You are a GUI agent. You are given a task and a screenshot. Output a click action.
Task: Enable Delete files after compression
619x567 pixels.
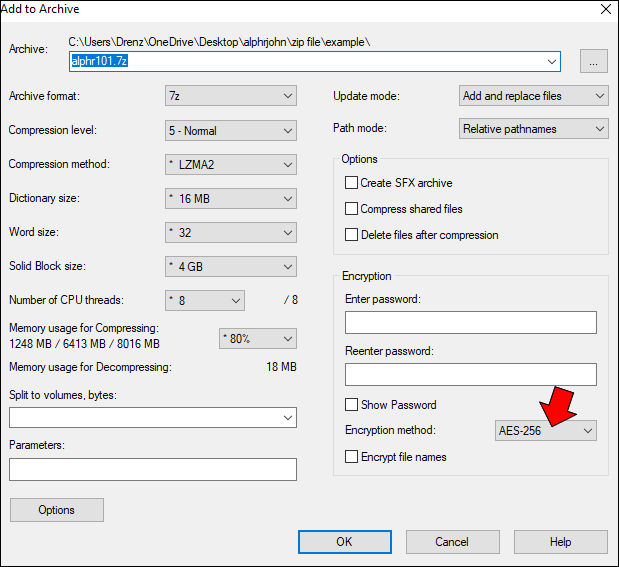(x=351, y=235)
